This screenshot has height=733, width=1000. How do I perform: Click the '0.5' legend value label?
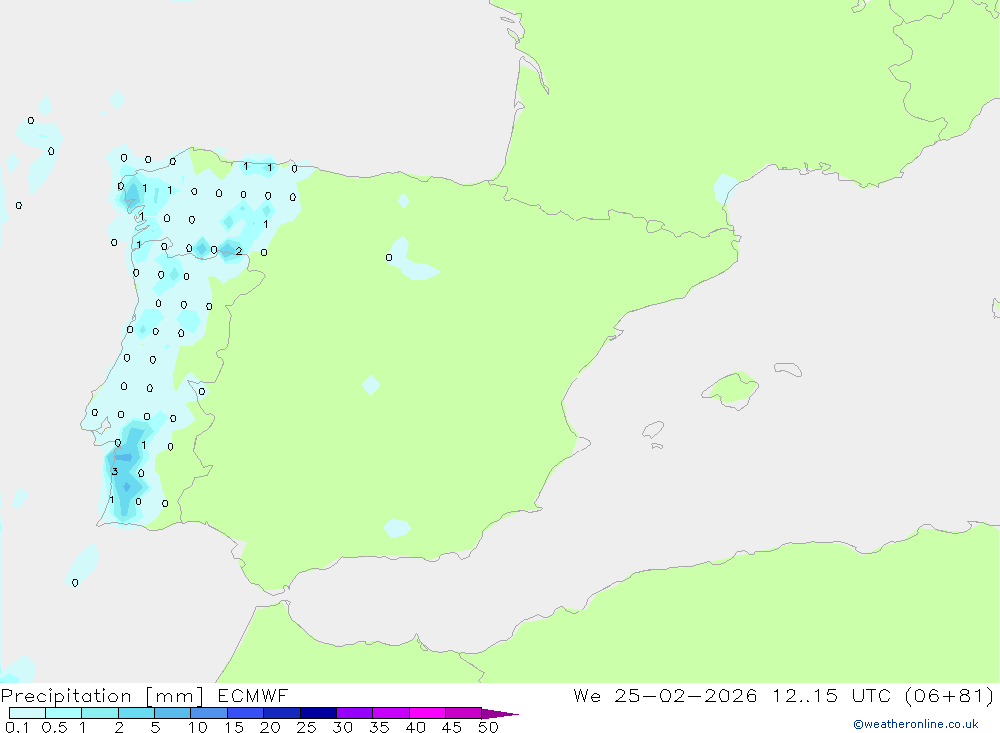54,727
